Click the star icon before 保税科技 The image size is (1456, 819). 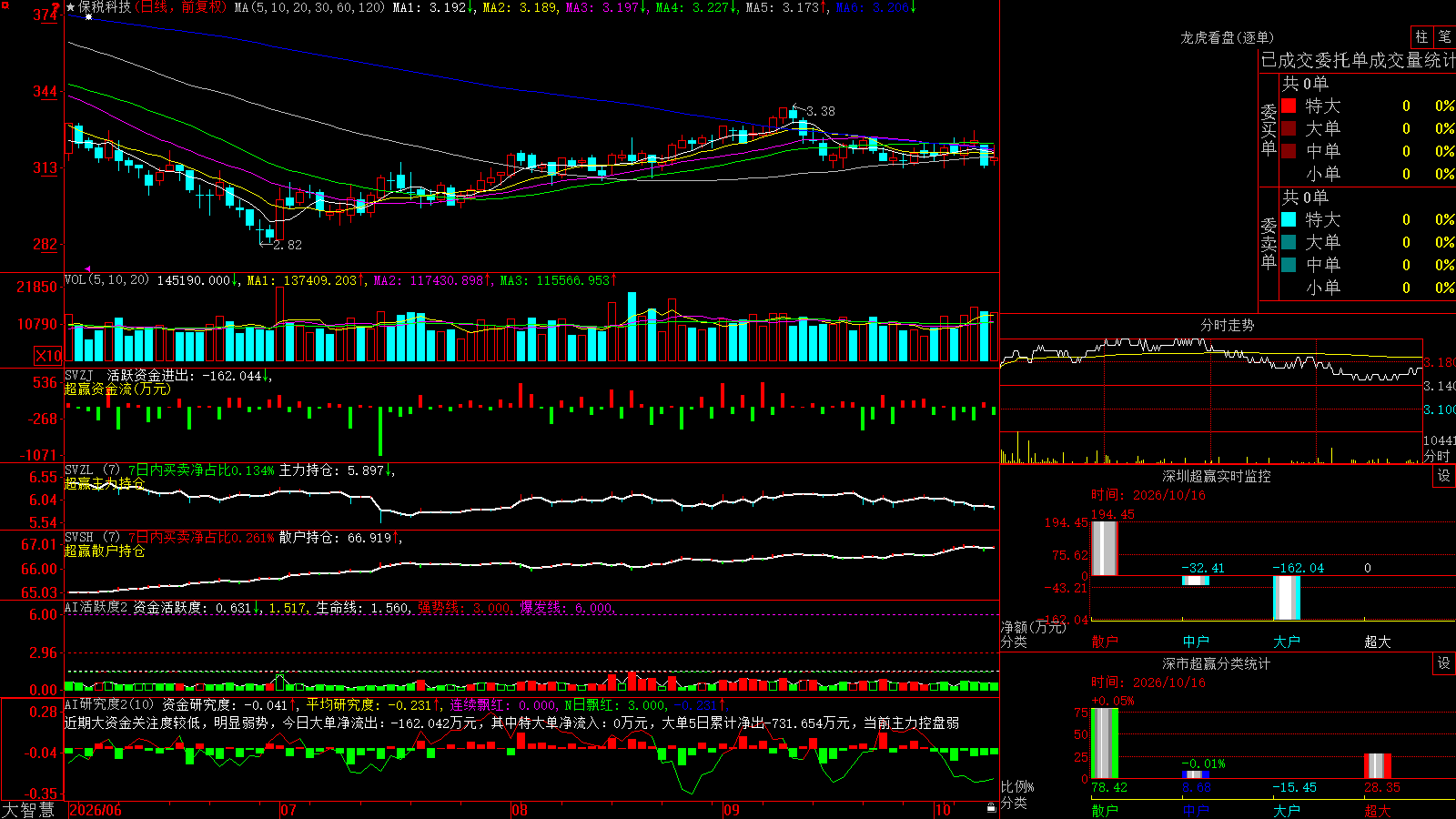click(x=71, y=7)
